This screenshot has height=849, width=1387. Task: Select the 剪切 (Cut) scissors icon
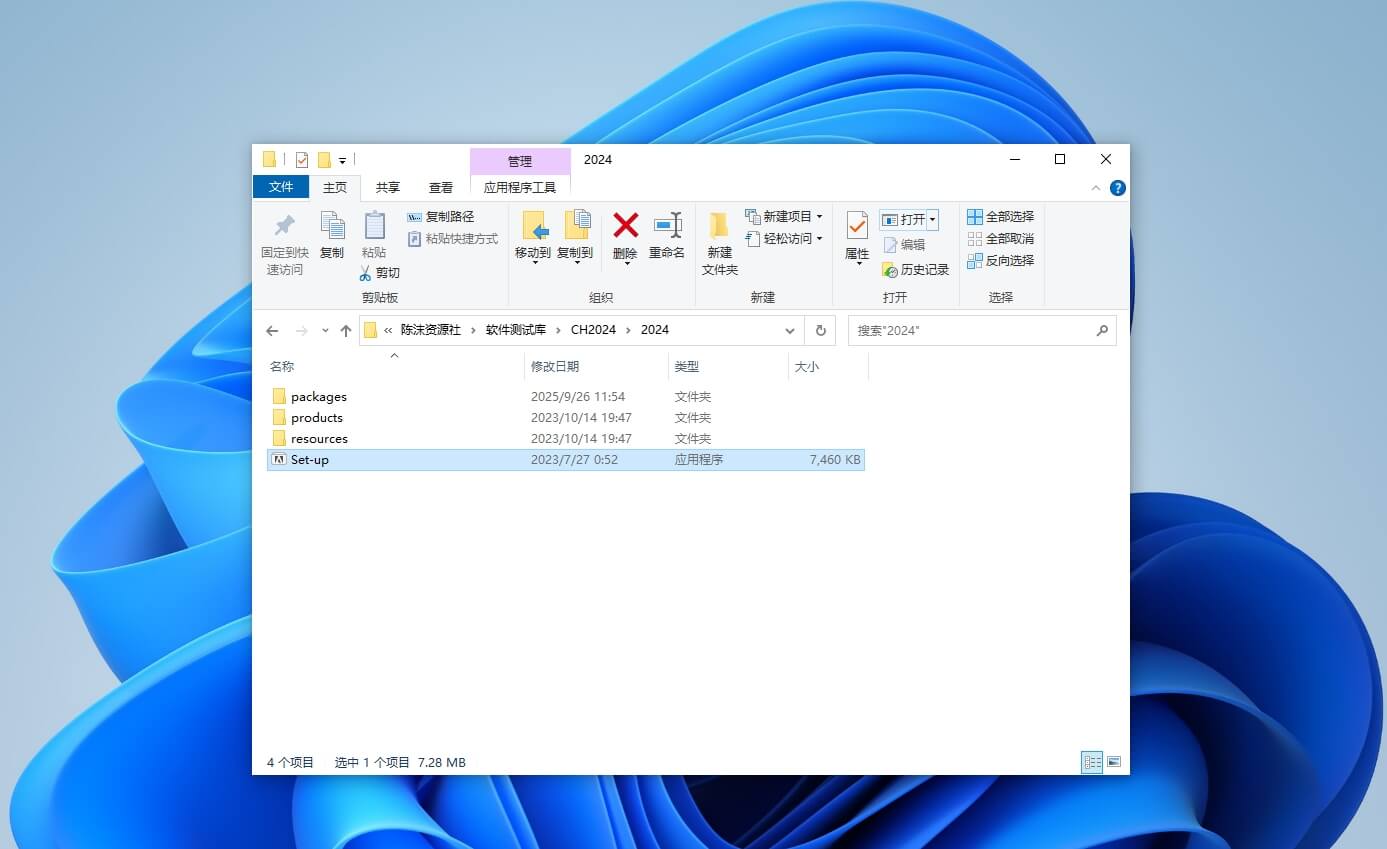point(367,272)
